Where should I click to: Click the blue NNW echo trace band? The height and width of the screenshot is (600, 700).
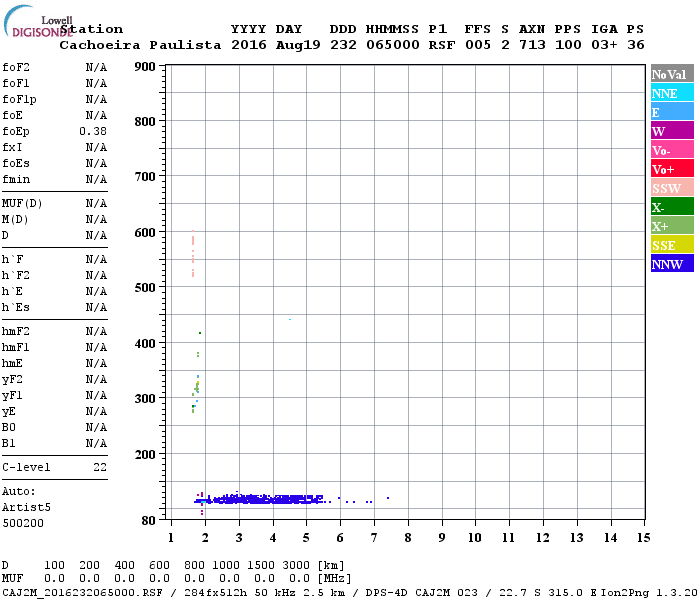coord(259,499)
